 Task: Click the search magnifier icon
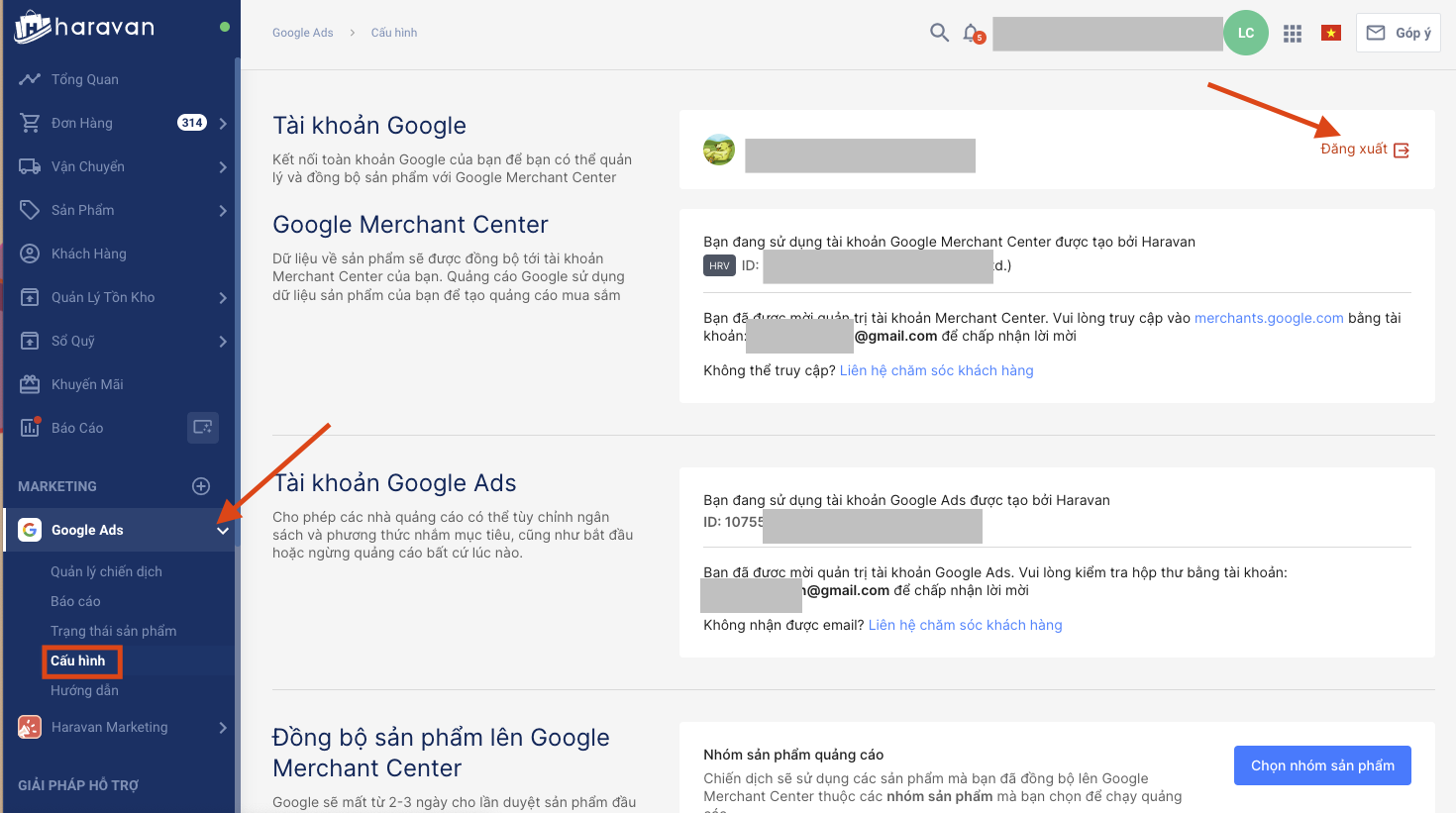939,33
